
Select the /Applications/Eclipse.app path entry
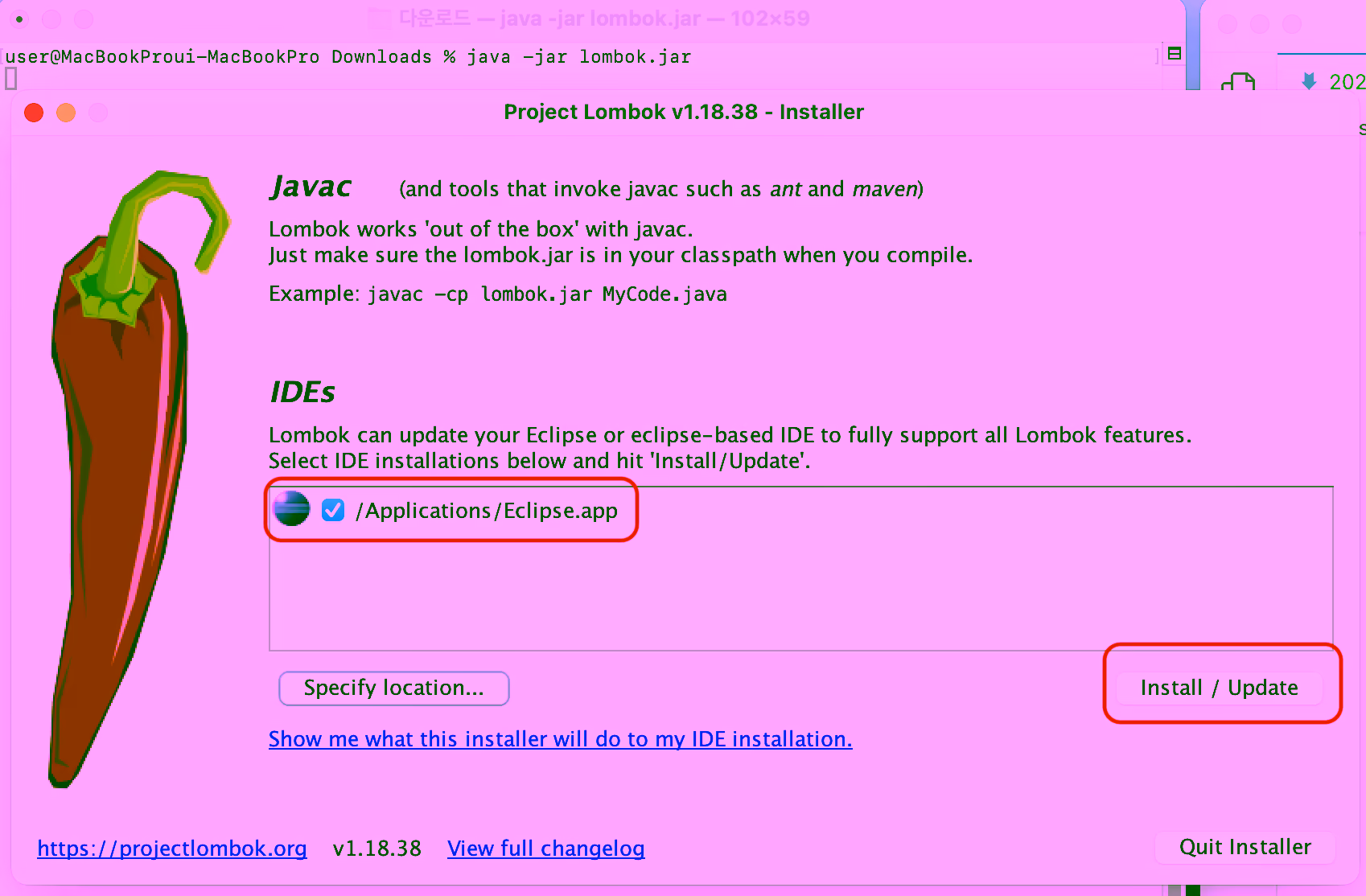pyautogui.click(x=487, y=511)
